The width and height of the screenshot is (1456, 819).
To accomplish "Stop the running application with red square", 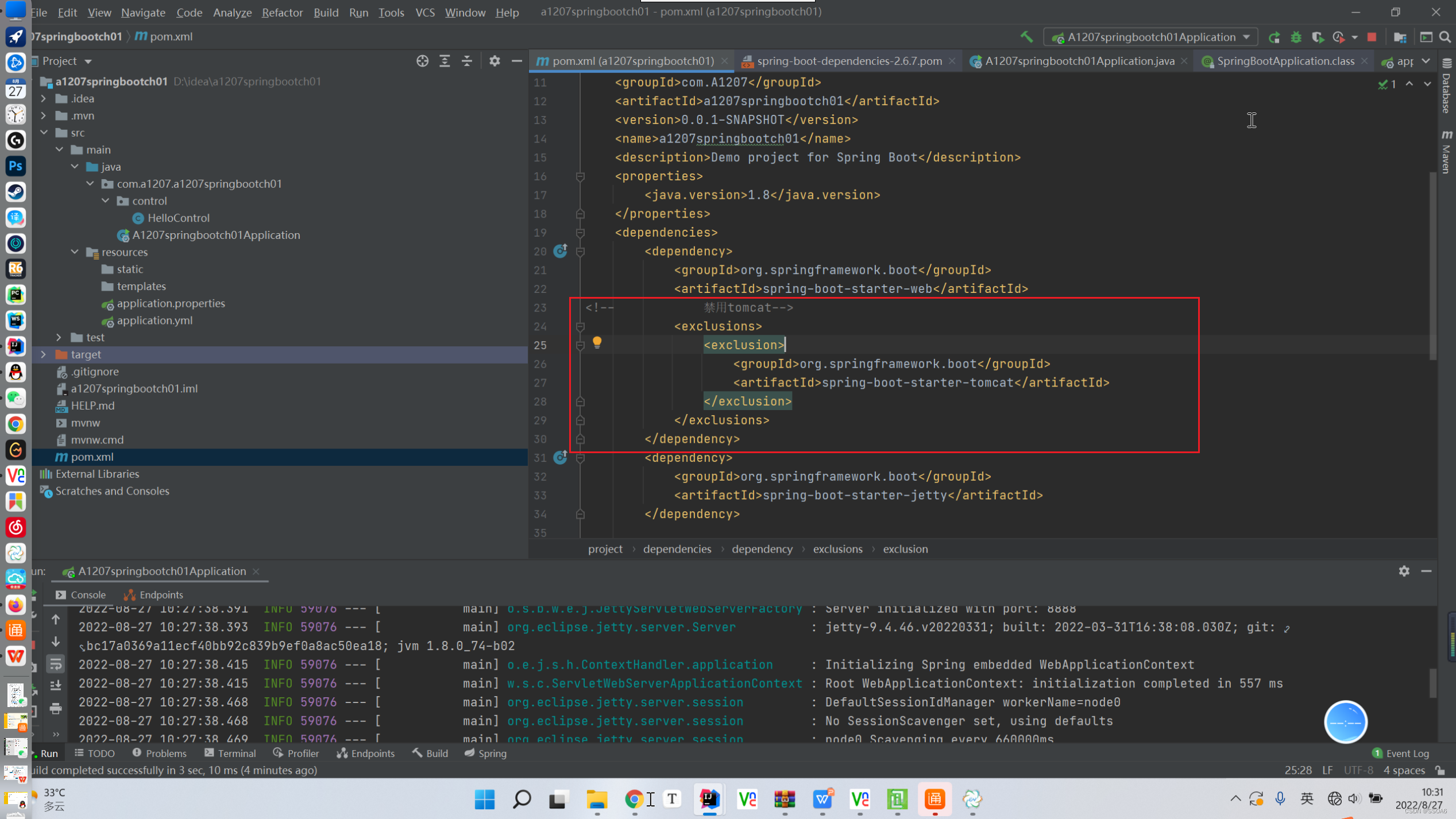I will [1372, 37].
